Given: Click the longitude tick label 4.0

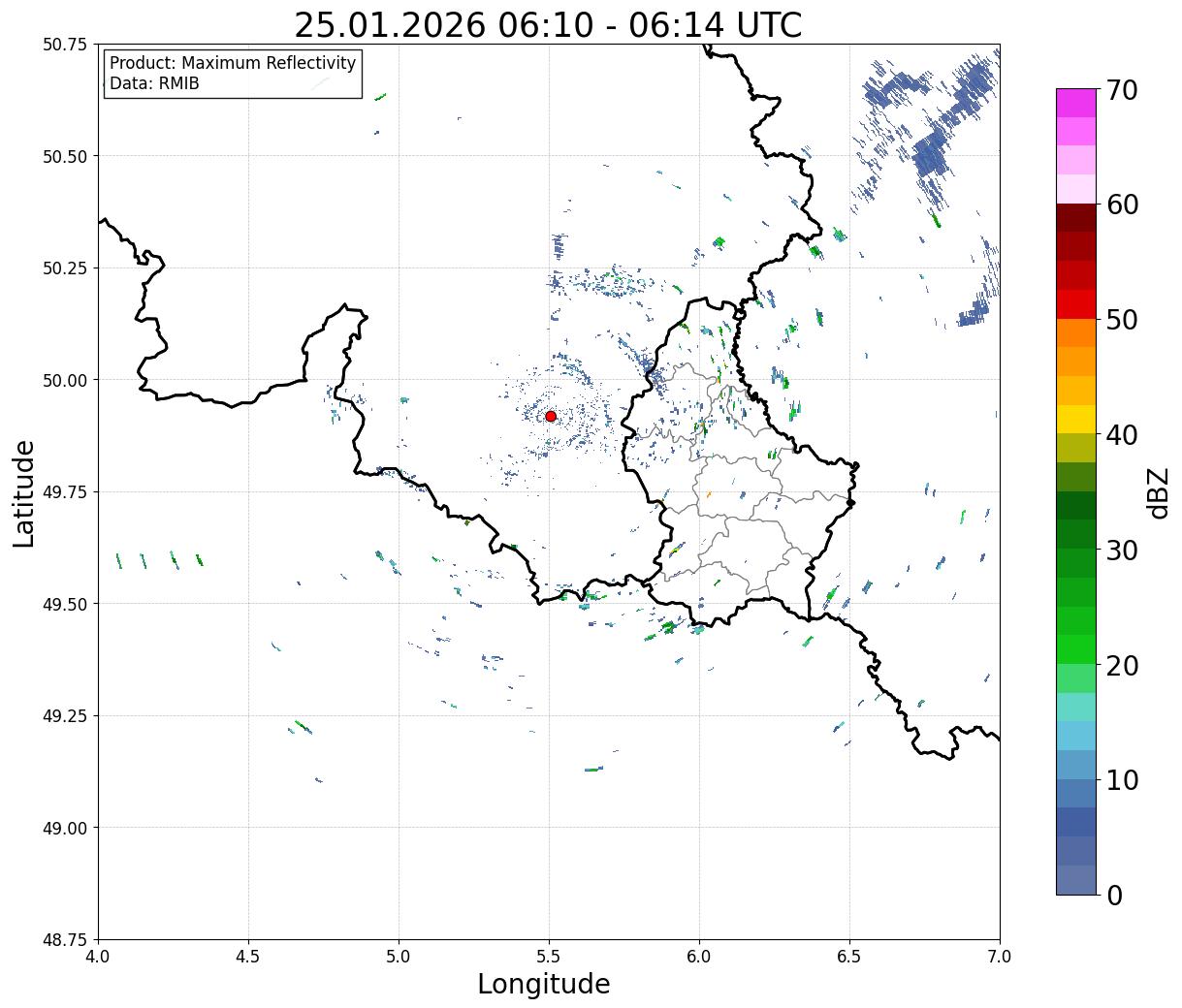Looking at the screenshot, I should pyautogui.click(x=98, y=957).
